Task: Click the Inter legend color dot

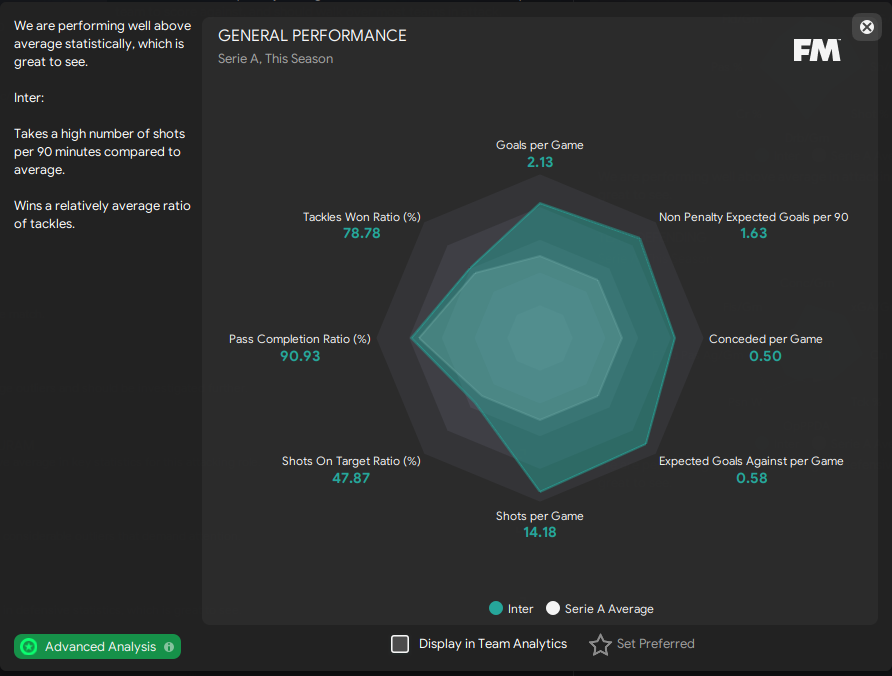Action: [496, 608]
